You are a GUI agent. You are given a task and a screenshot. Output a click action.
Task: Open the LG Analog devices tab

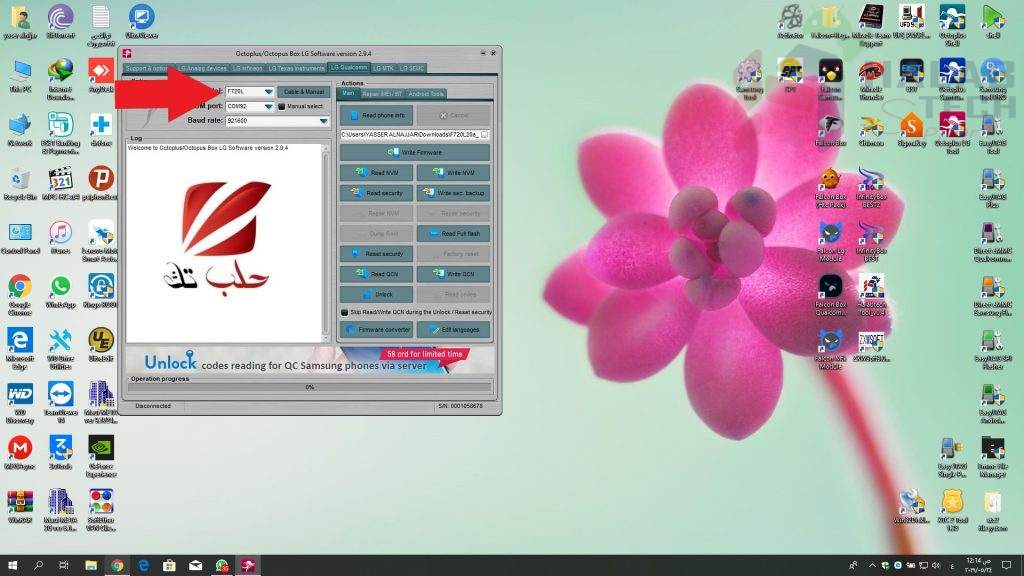202,68
